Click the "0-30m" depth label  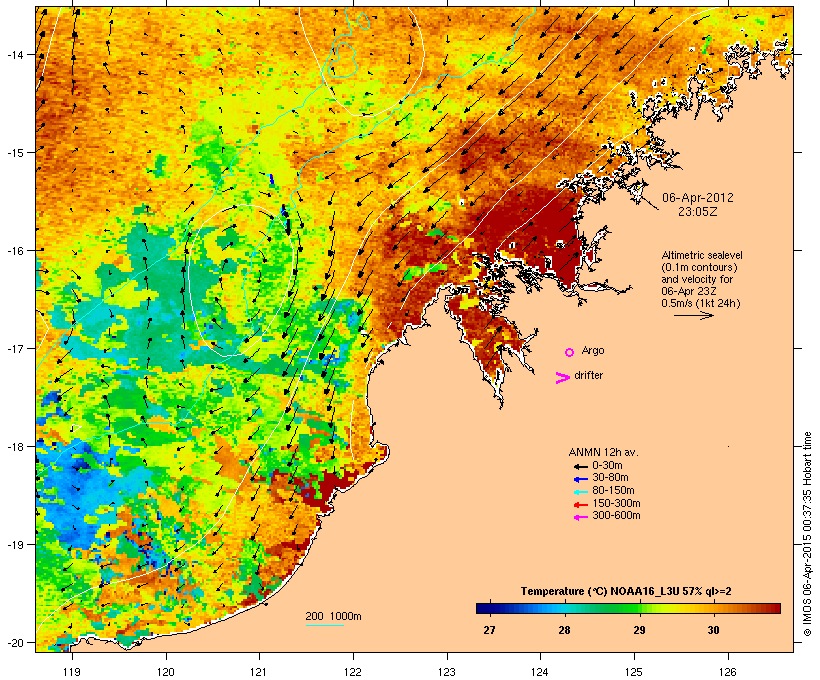pyautogui.click(x=607, y=466)
